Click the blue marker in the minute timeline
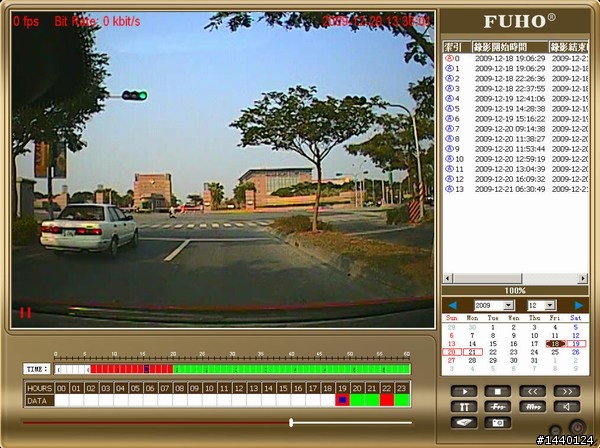Screen dimensions: 600x448 coord(146,369)
